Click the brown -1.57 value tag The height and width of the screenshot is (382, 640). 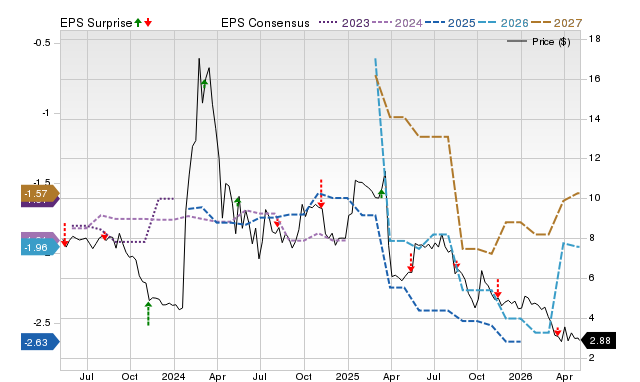pyautogui.click(x=40, y=194)
